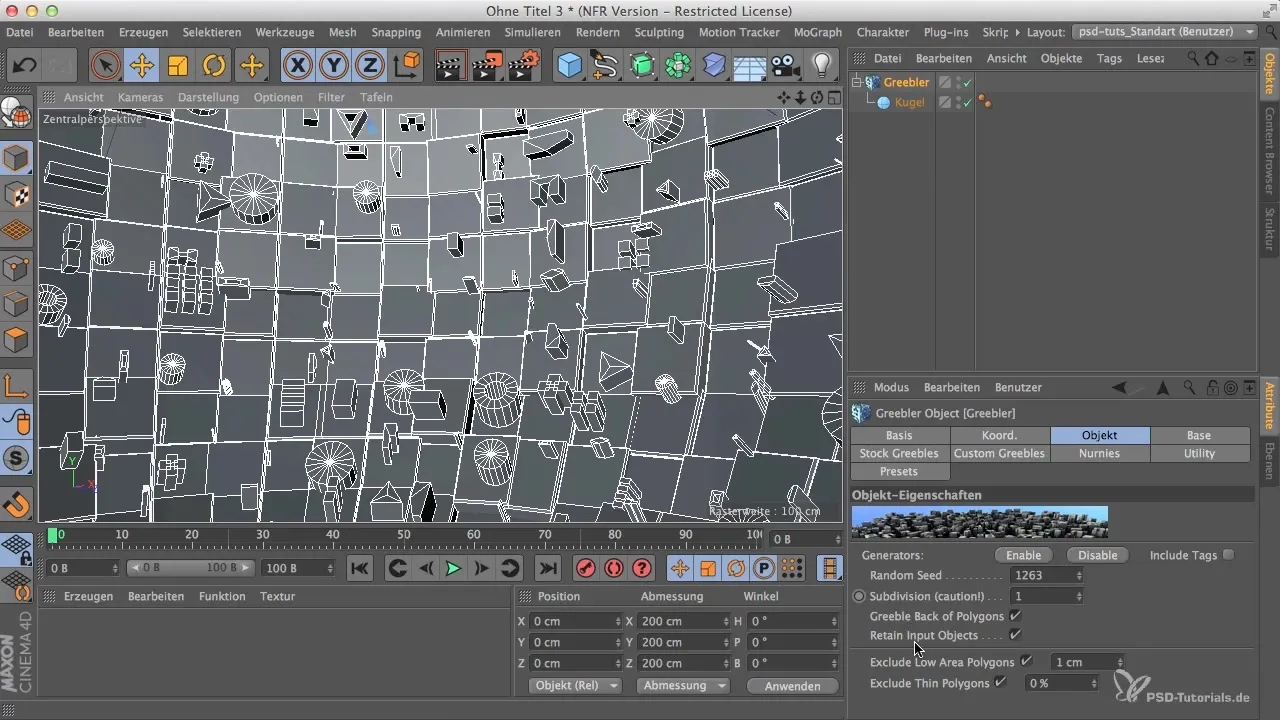
Task: Click the coordinate system icon
Action: 407,66
